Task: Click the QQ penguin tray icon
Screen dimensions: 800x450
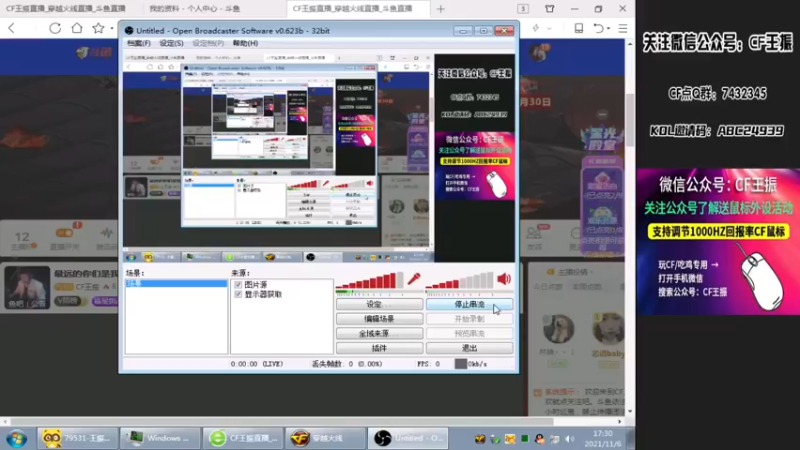Action: [x=539, y=439]
